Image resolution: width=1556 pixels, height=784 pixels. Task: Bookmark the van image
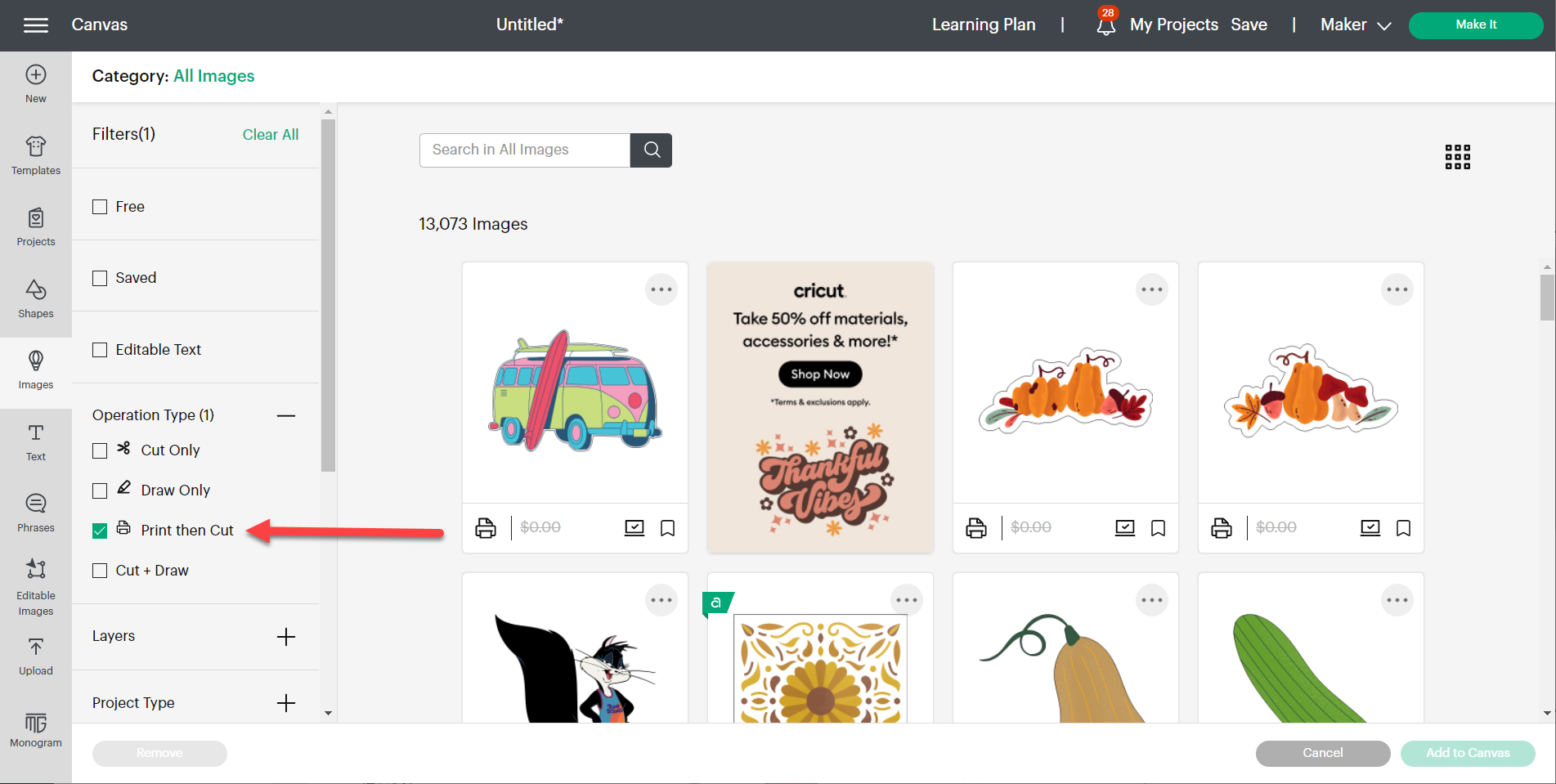pos(668,528)
